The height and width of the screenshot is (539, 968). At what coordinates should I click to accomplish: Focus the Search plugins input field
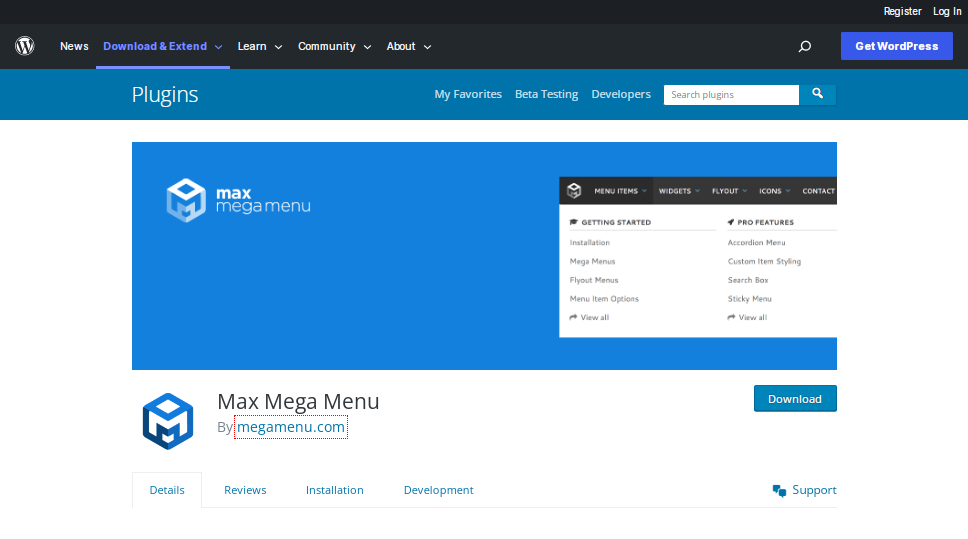[731, 94]
